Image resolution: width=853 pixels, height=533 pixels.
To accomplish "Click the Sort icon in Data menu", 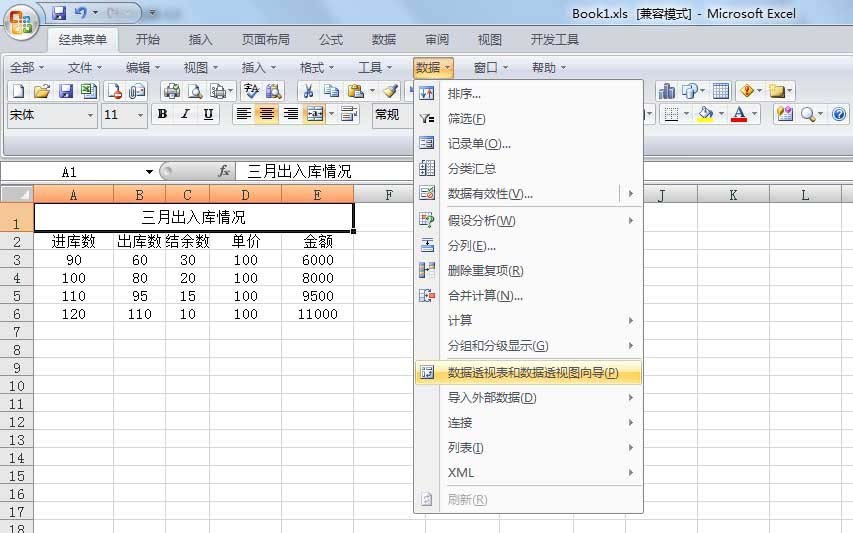I will pyautogui.click(x=426, y=93).
